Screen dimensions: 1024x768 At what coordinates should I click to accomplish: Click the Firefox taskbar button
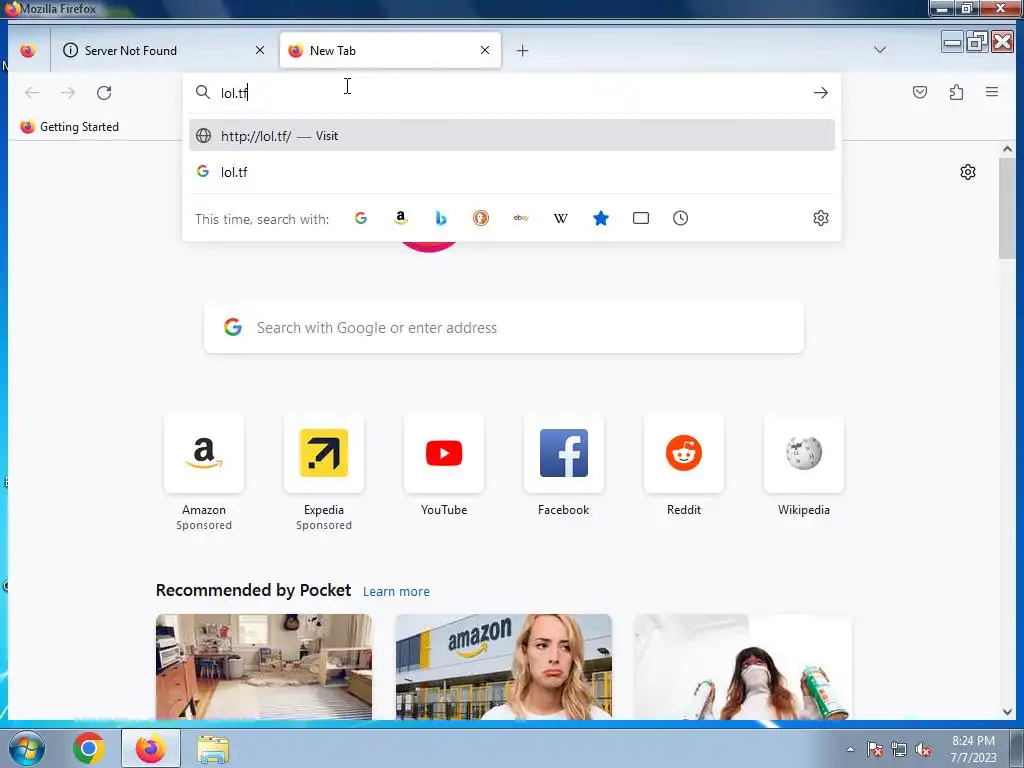(x=151, y=748)
